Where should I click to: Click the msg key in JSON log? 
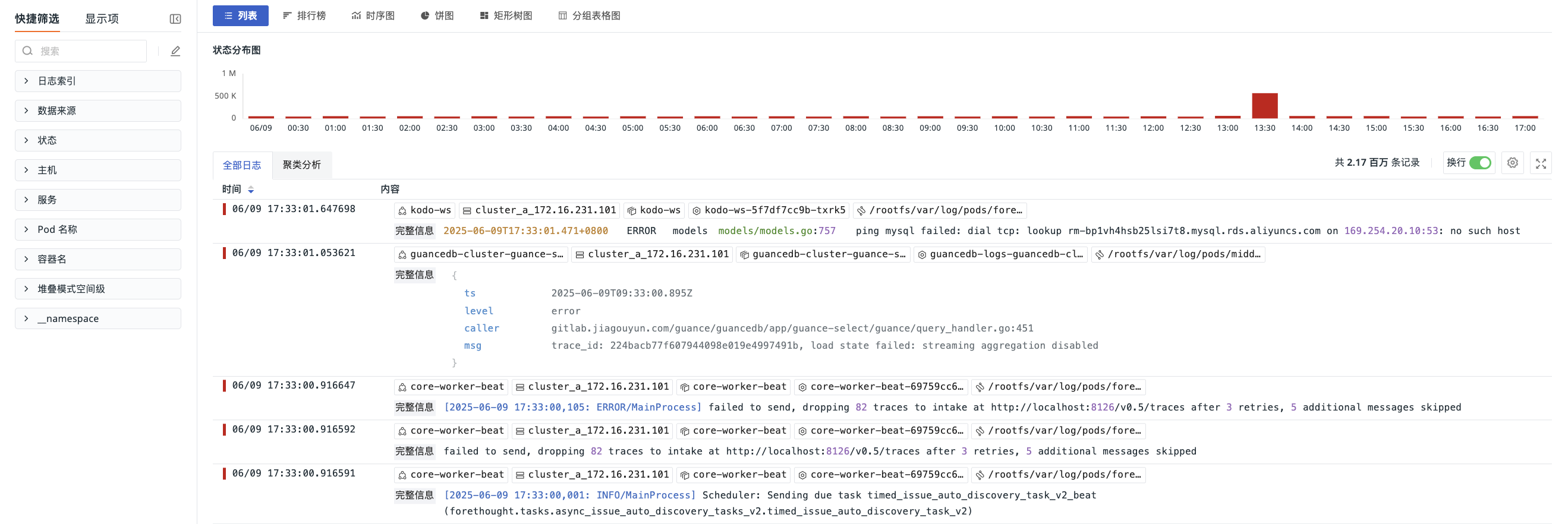pyautogui.click(x=473, y=346)
